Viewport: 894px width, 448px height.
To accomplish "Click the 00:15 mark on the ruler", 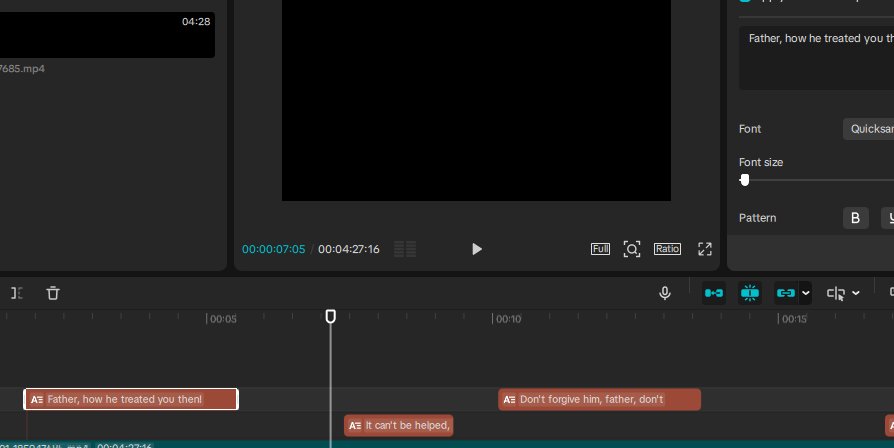I will tap(794, 319).
